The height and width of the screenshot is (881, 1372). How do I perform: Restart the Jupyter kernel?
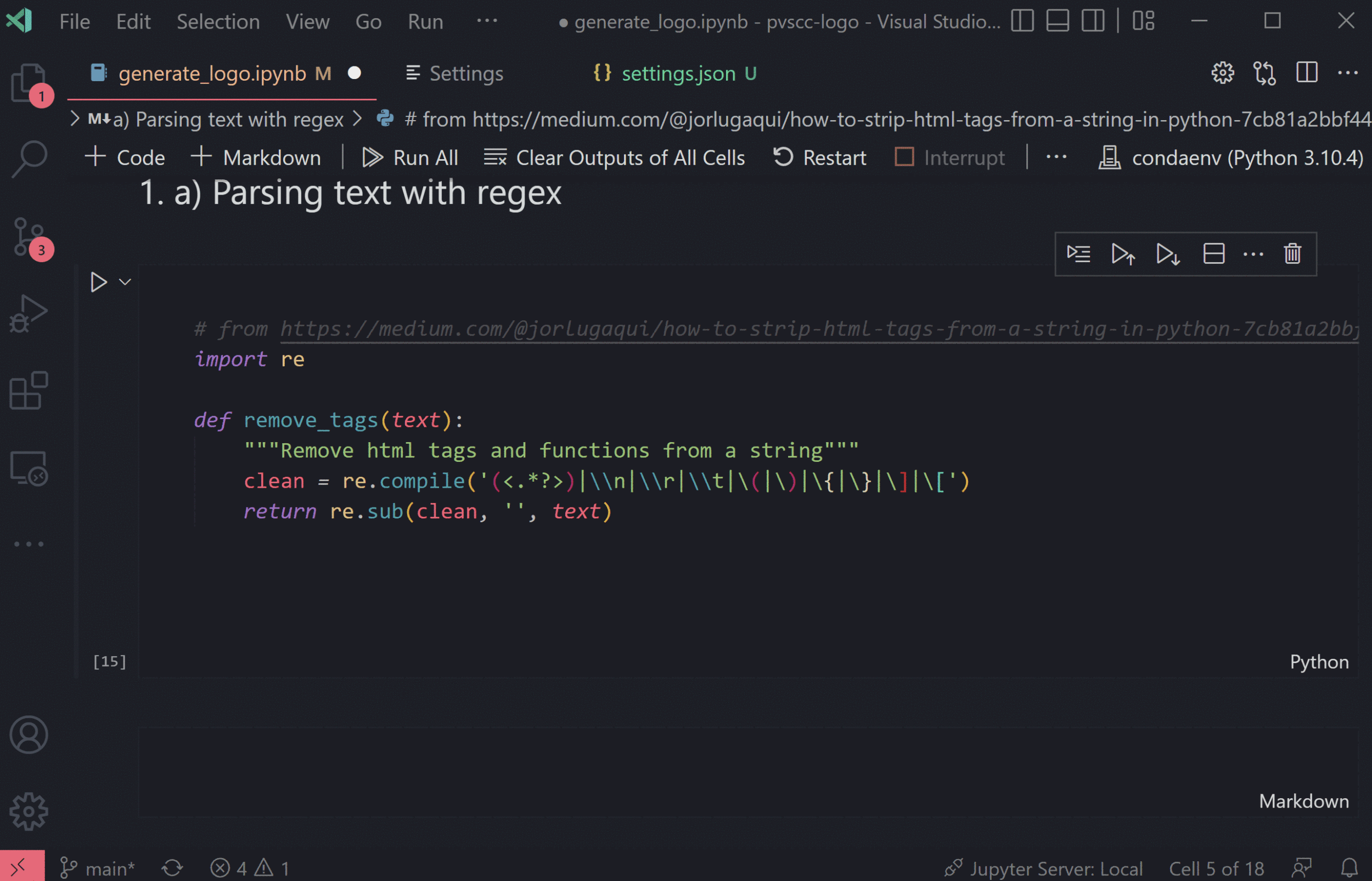(819, 157)
